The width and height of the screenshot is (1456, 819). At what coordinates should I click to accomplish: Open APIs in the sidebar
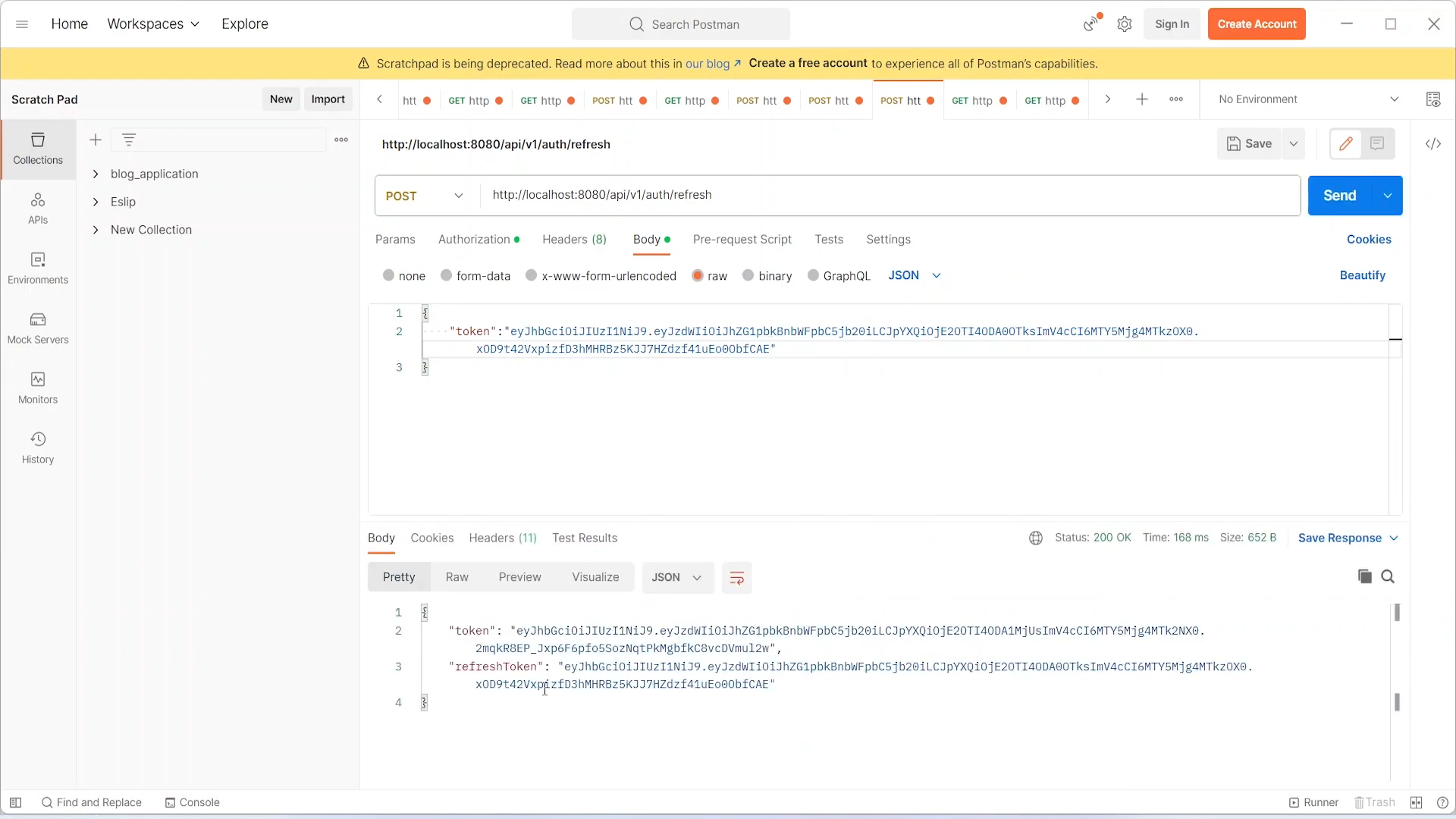pyautogui.click(x=38, y=209)
